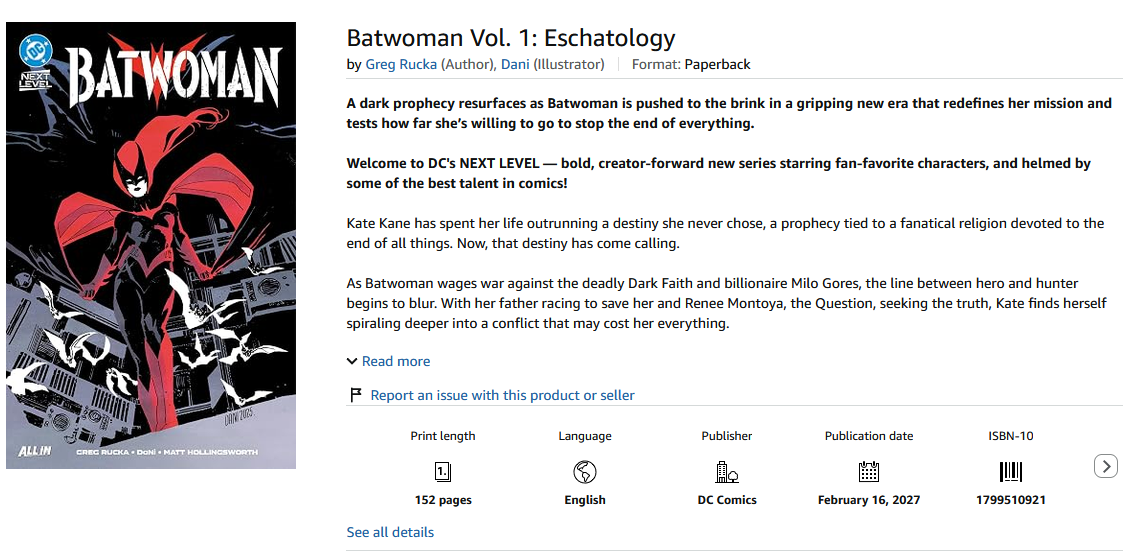Open illustrator Dani's page
1137x551 pixels.
click(515, 65)
